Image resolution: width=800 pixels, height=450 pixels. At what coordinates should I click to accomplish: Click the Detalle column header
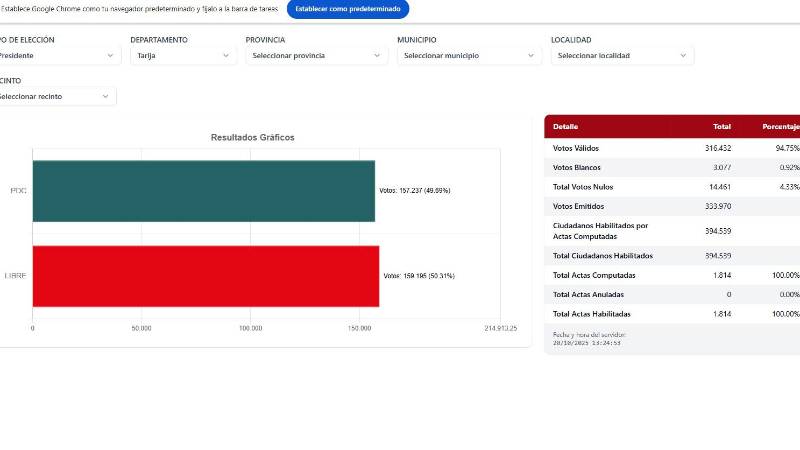click(x=565, y=127)
